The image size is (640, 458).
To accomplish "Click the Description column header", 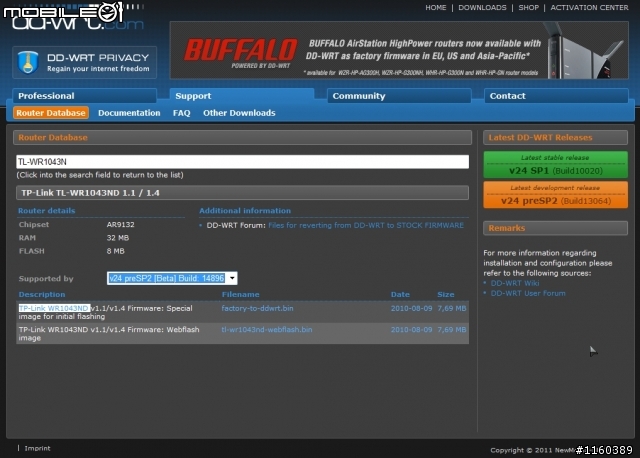I will point(42,294).
